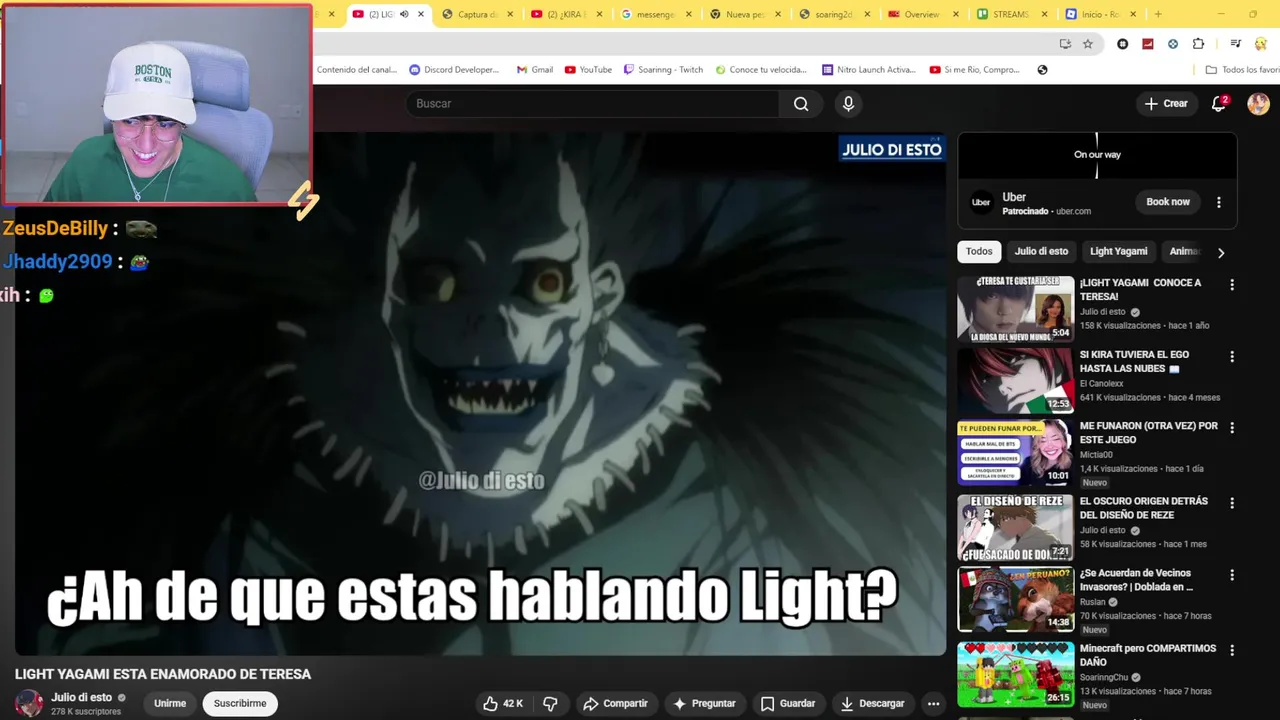Click the Guardar button
This screenshot has width=1280, height=720.
pyautogui.click(x=788, y=704)
